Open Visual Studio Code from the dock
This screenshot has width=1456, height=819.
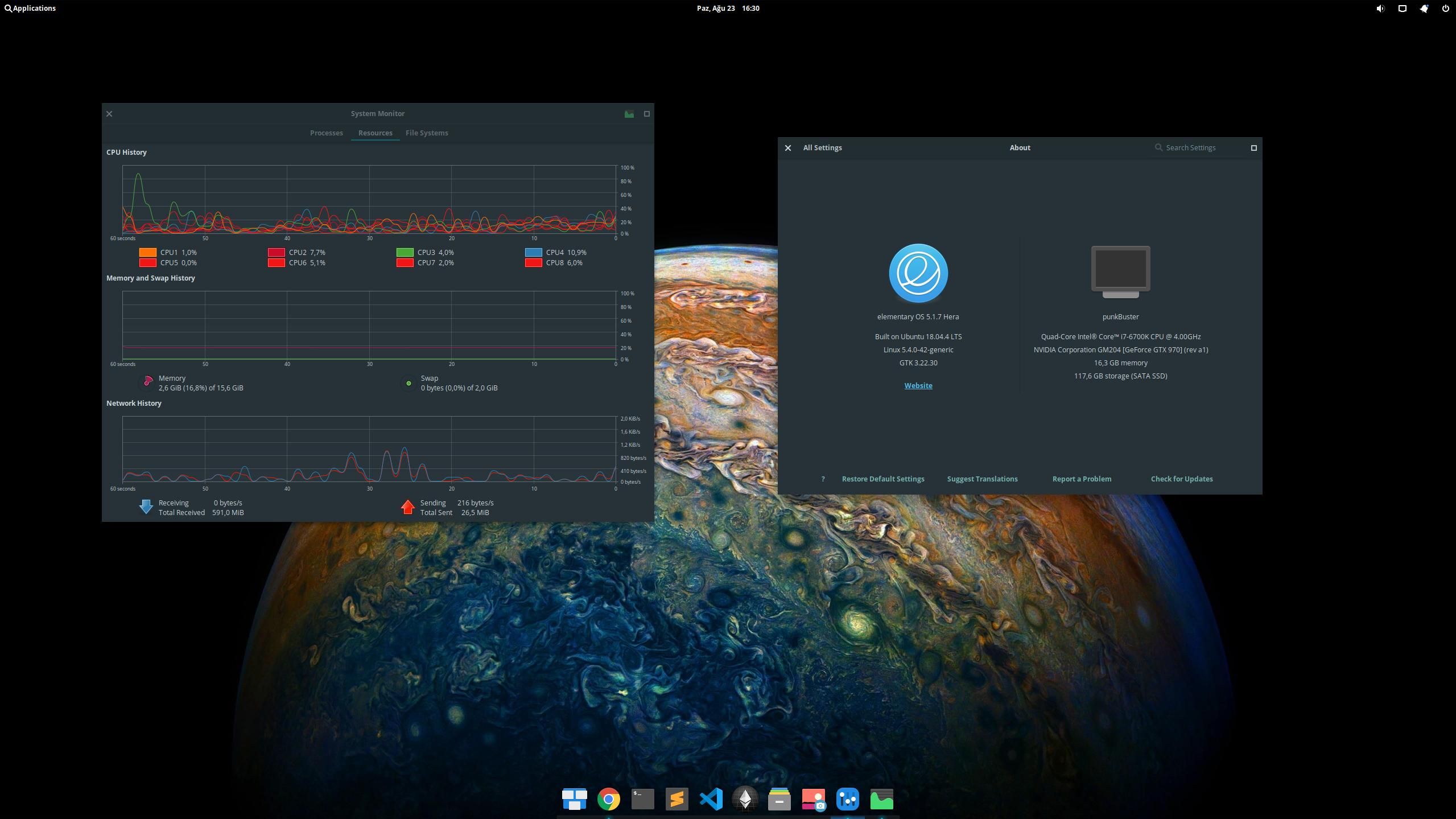point(711,799)
